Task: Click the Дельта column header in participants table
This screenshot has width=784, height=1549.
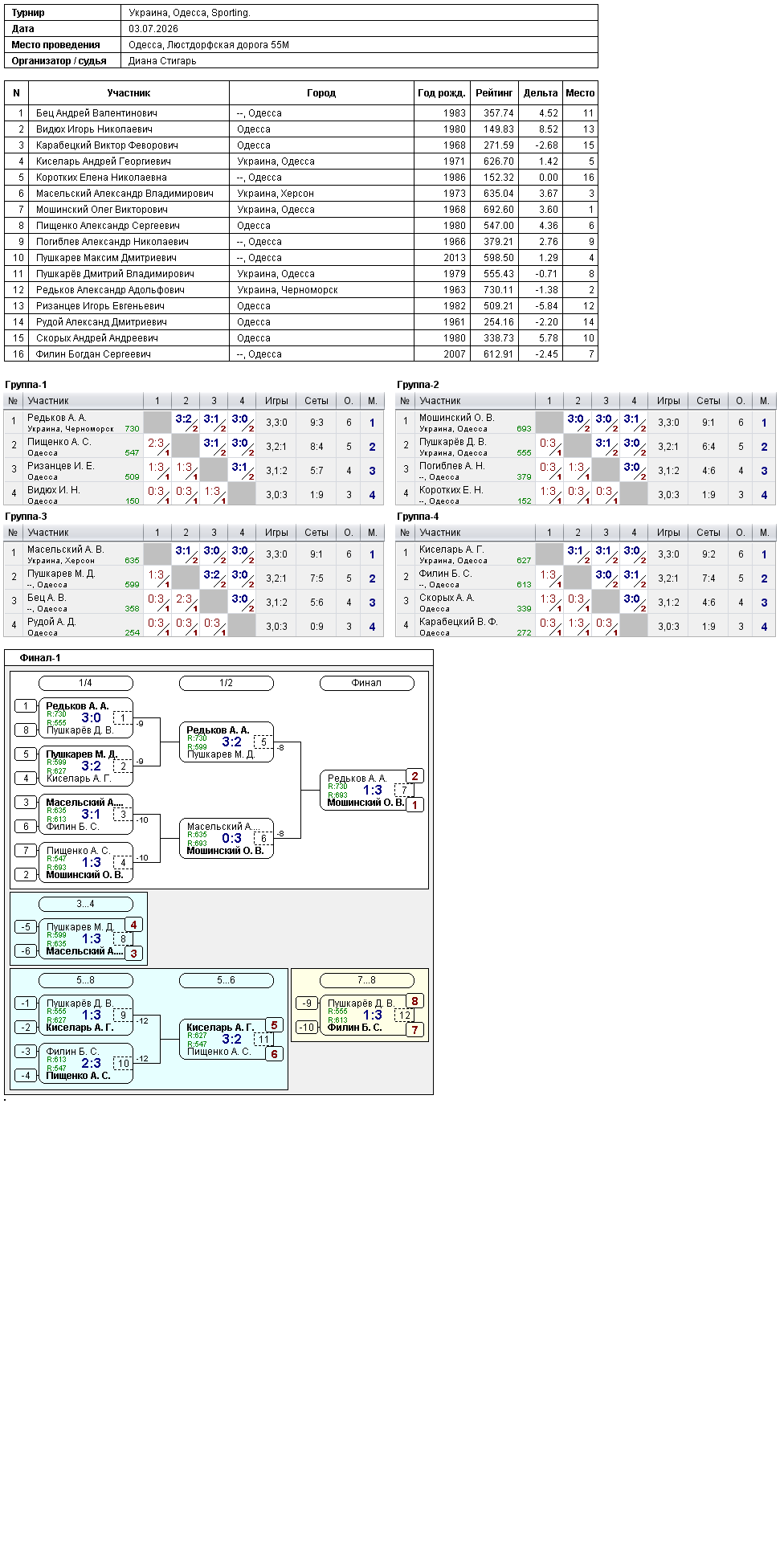Action: click(541, 93)
